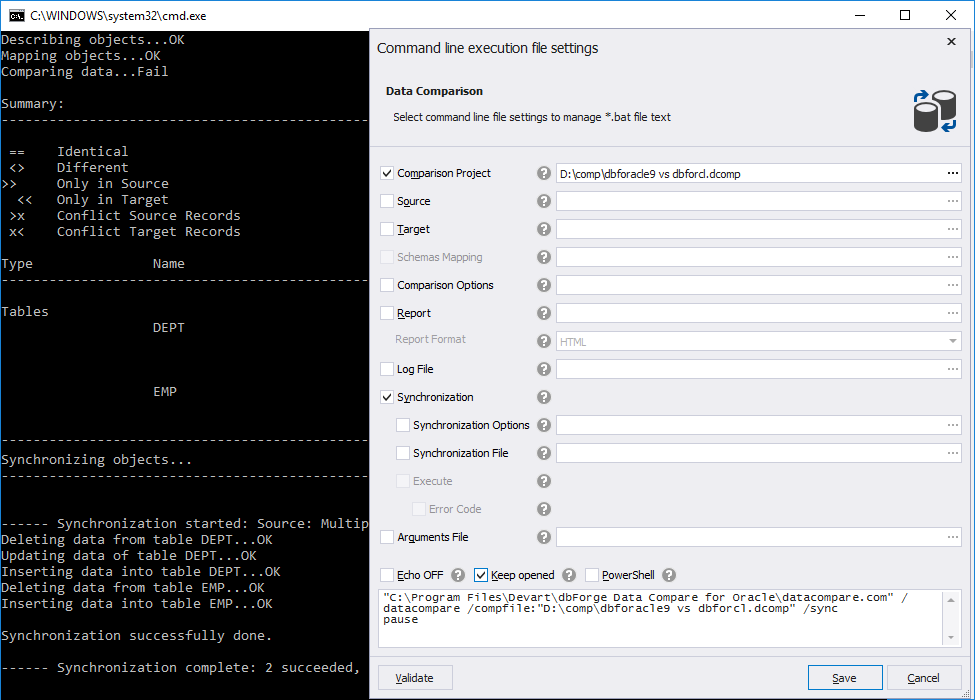Open help icon beside Synchronization File

[x=543, y=453]
